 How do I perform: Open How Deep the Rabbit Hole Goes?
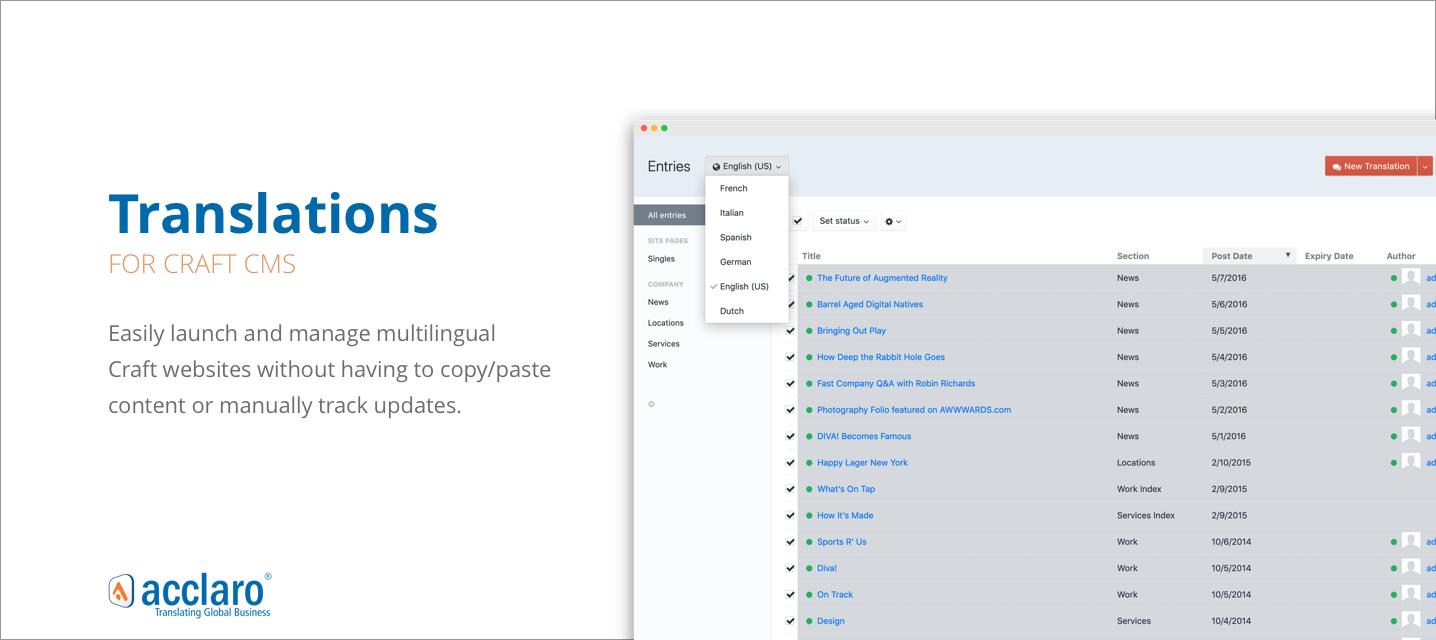point(881,357)
